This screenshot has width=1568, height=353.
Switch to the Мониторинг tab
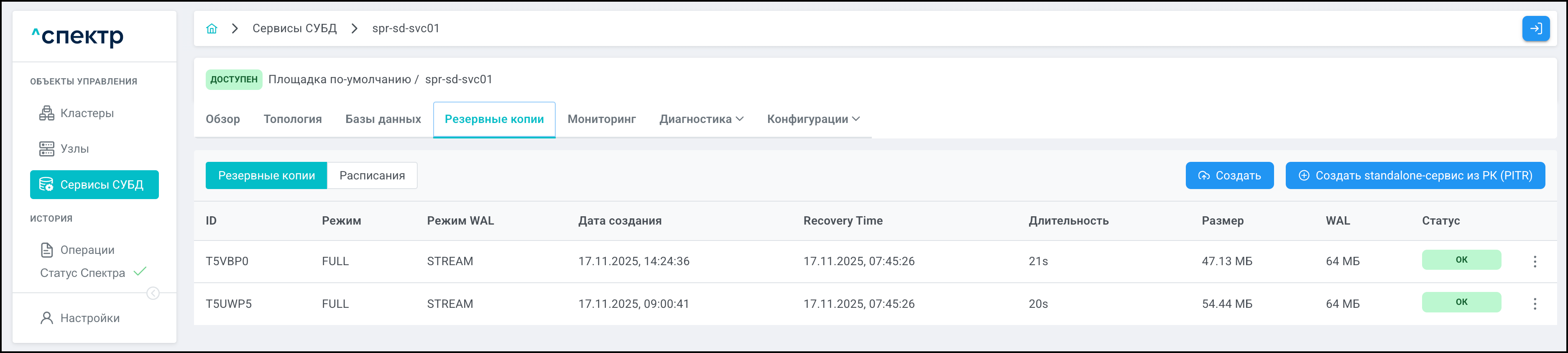601,119
